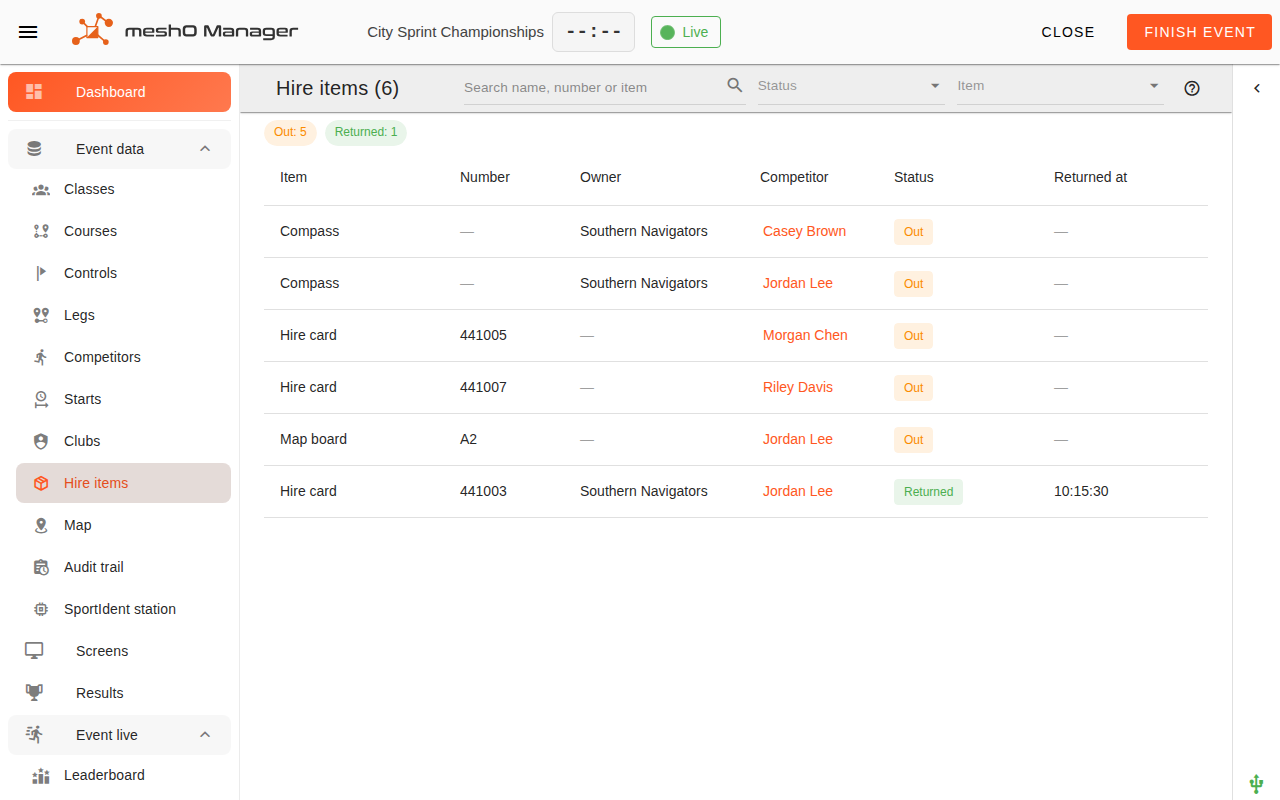Click the FINISH EVENT button
1280x800 pixels.
(1199, 32)
